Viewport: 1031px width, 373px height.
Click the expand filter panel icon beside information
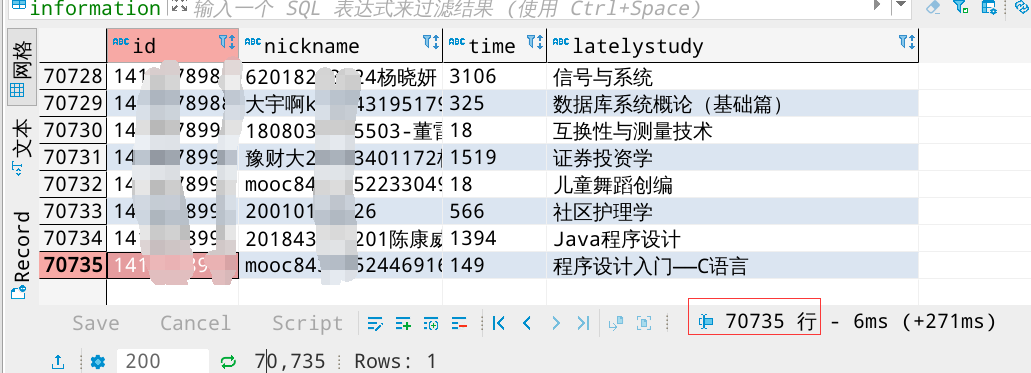[178, 7]
